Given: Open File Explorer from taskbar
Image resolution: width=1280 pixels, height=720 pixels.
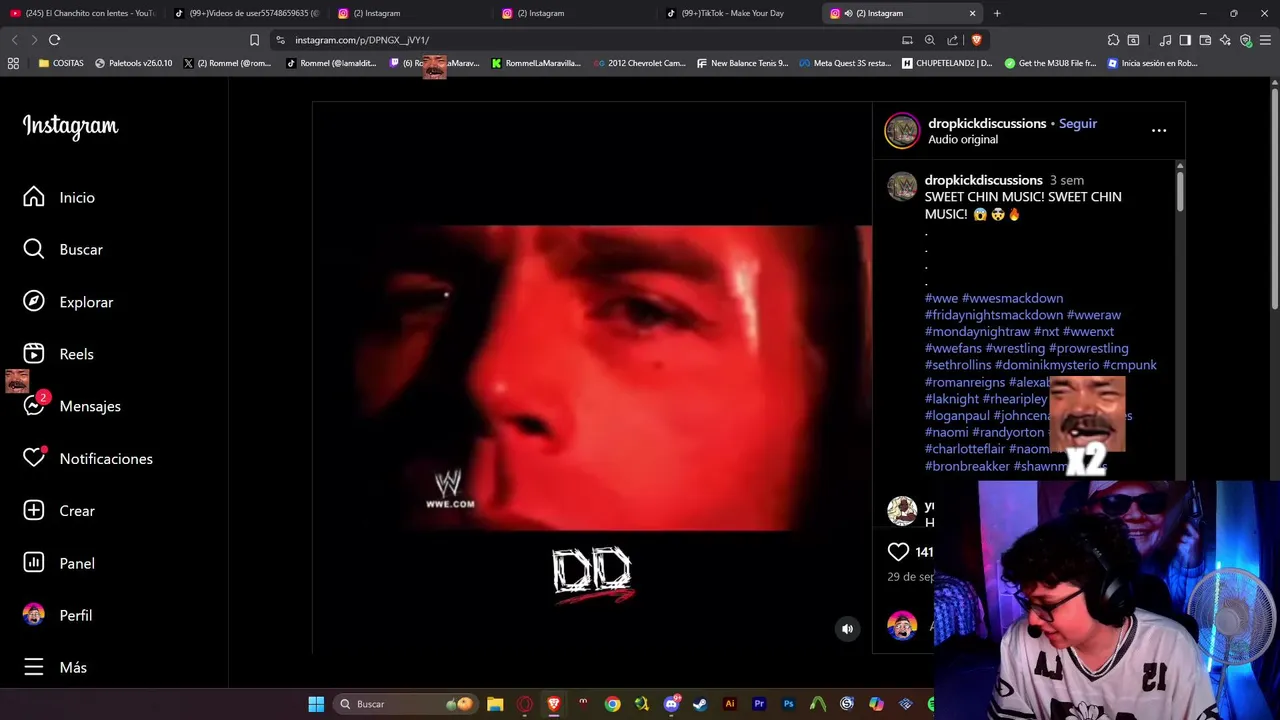Looking at the screenshot, I should 495,704.
